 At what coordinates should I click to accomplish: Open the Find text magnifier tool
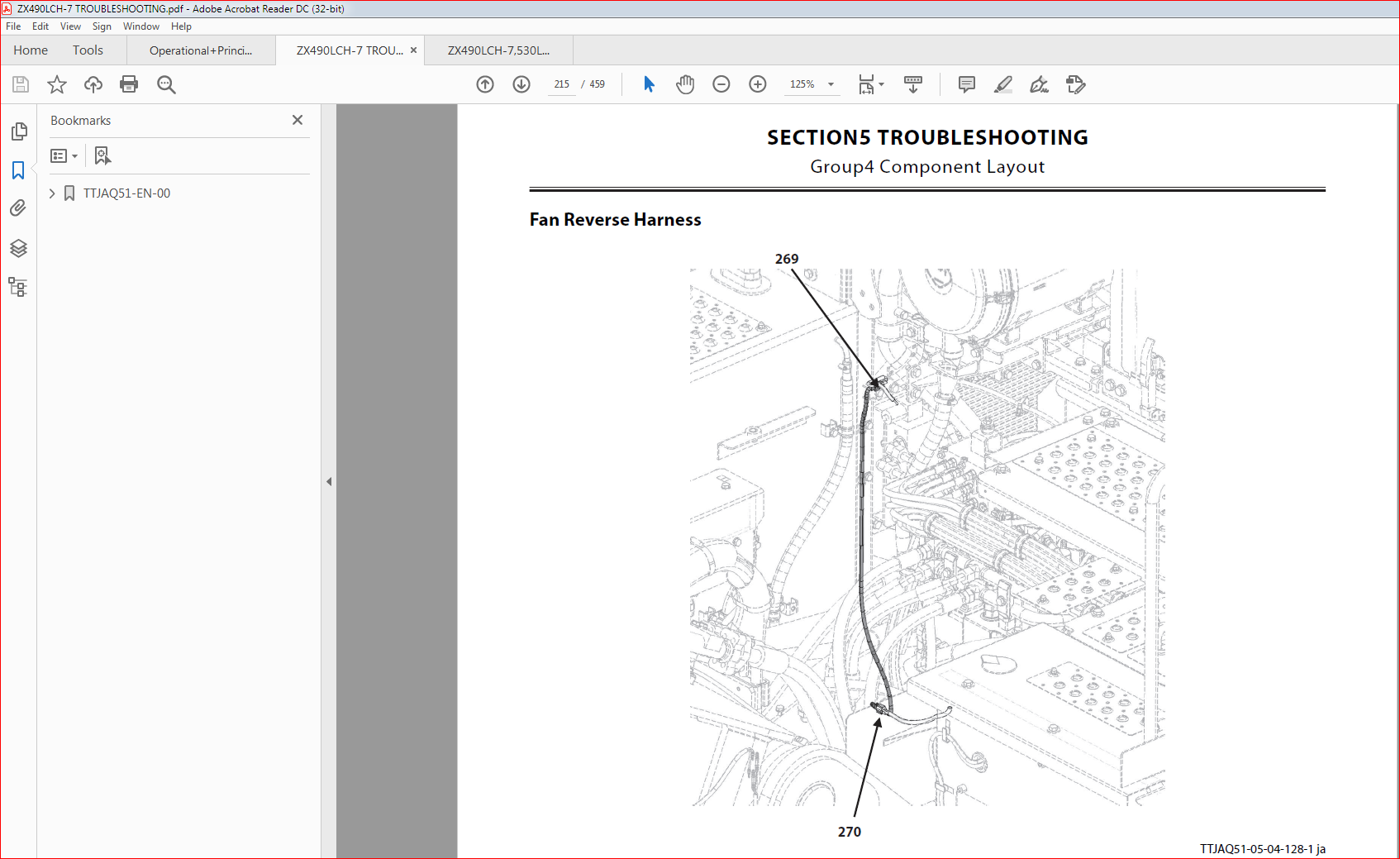pos(166,84)
